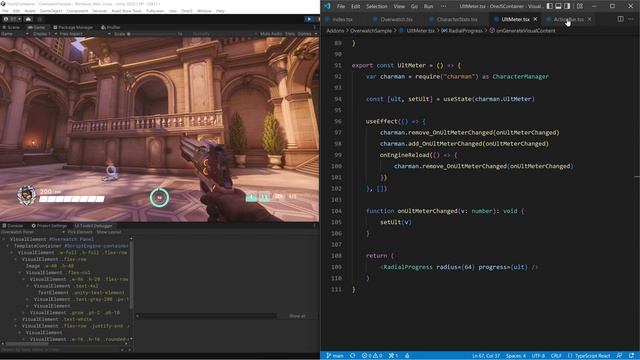Open Unity Project Settings tab
640x360 pixels.
(x=49, y=226)
